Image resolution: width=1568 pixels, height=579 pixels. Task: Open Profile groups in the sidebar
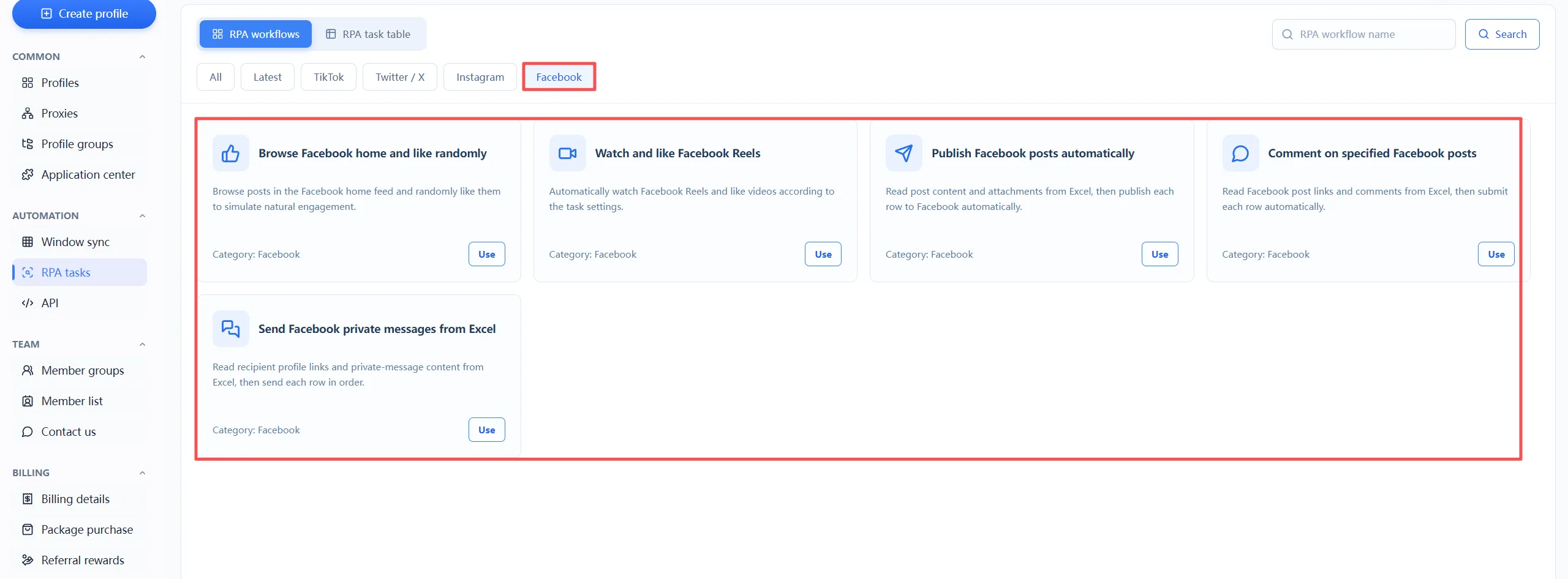[x=80, y=144]
